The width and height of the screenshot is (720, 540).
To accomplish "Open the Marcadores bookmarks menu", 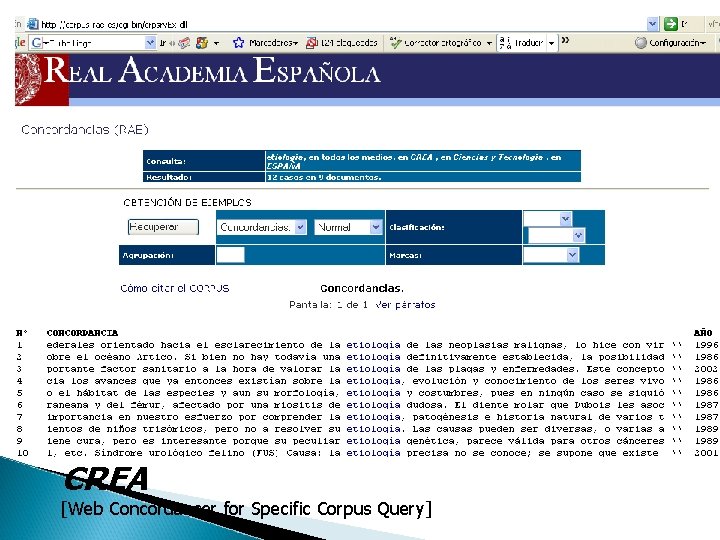I will 273,43.
